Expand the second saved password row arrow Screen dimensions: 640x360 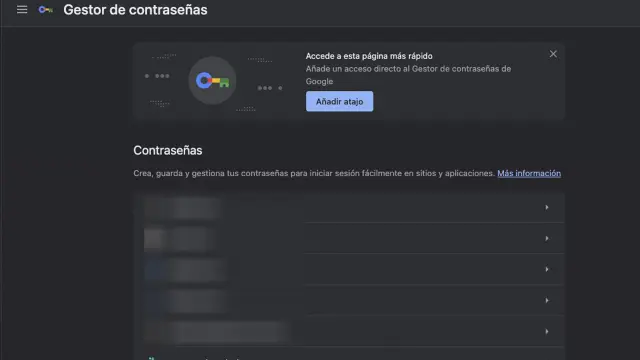coord(547,238)
